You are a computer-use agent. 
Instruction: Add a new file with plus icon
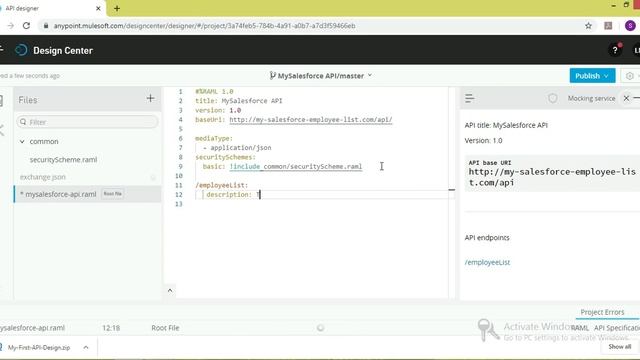150,98
